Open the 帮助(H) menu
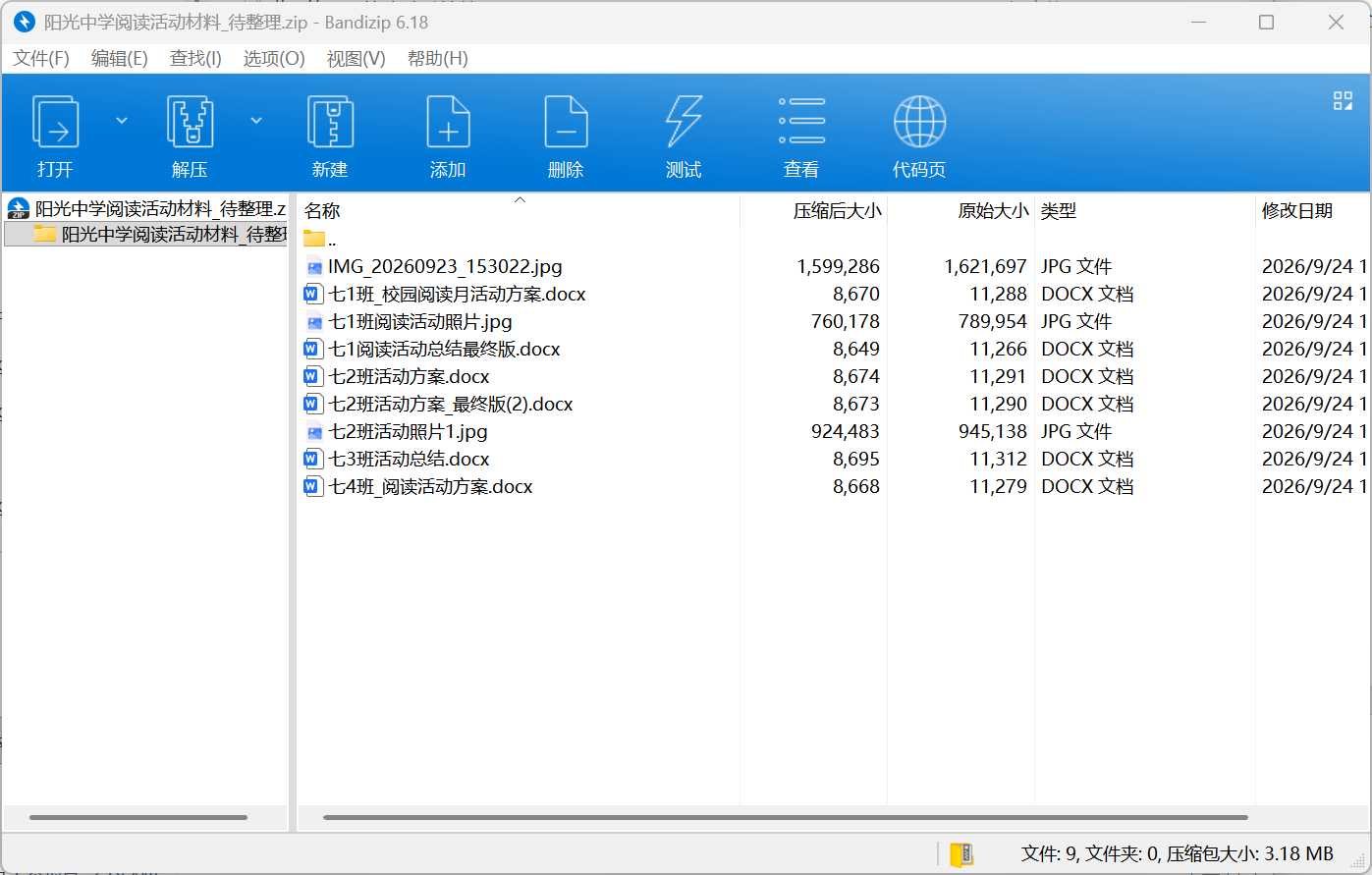 tap(437, 59)
